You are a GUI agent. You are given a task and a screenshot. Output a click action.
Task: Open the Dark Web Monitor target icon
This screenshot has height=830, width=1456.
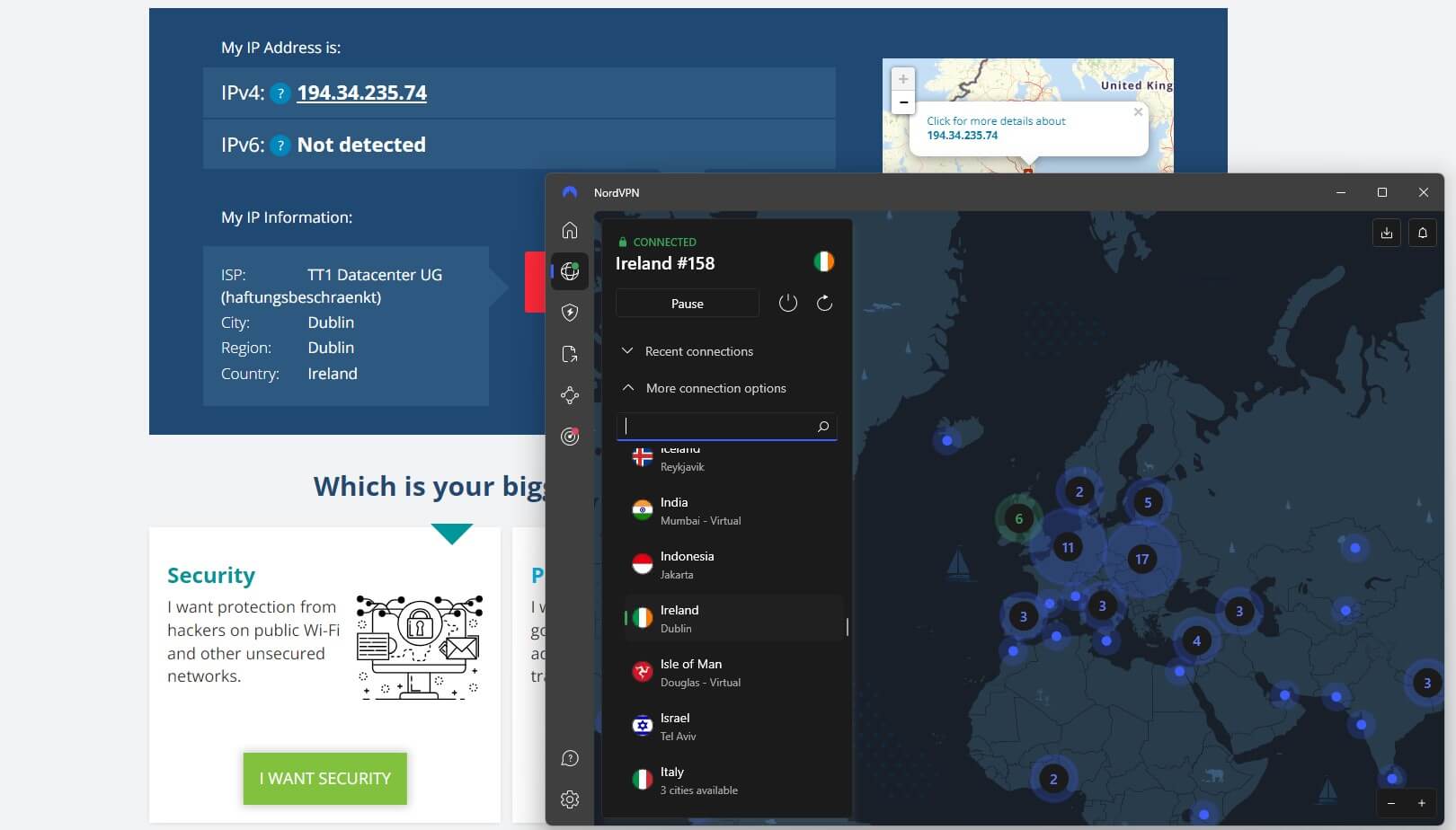(570, 437)
